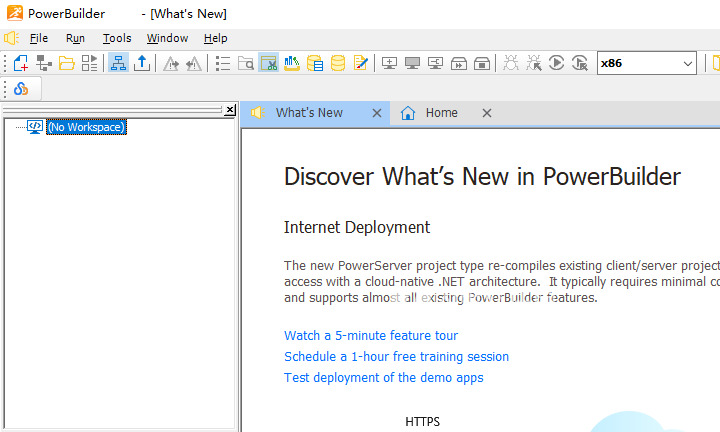This screenshot has height=432, width=720.
Task: Click the Stop build box icon
Action: point(482,63)
